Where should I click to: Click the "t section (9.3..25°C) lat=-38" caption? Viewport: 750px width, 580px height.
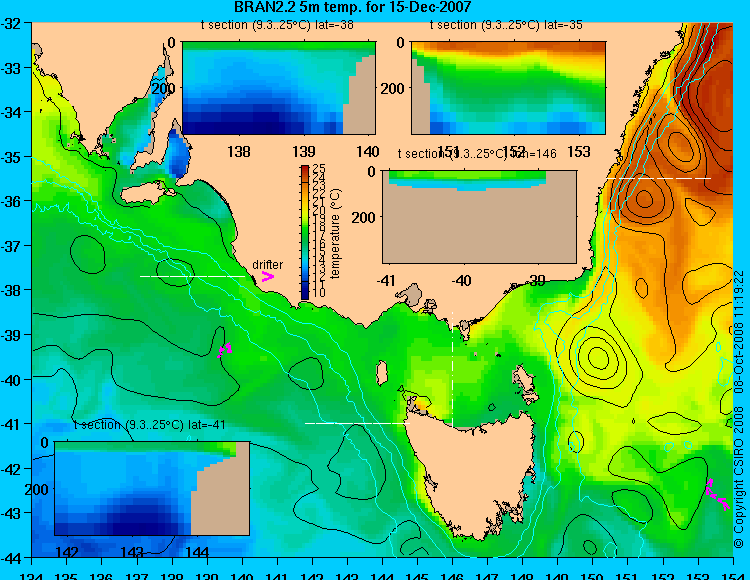pos(277,25)
